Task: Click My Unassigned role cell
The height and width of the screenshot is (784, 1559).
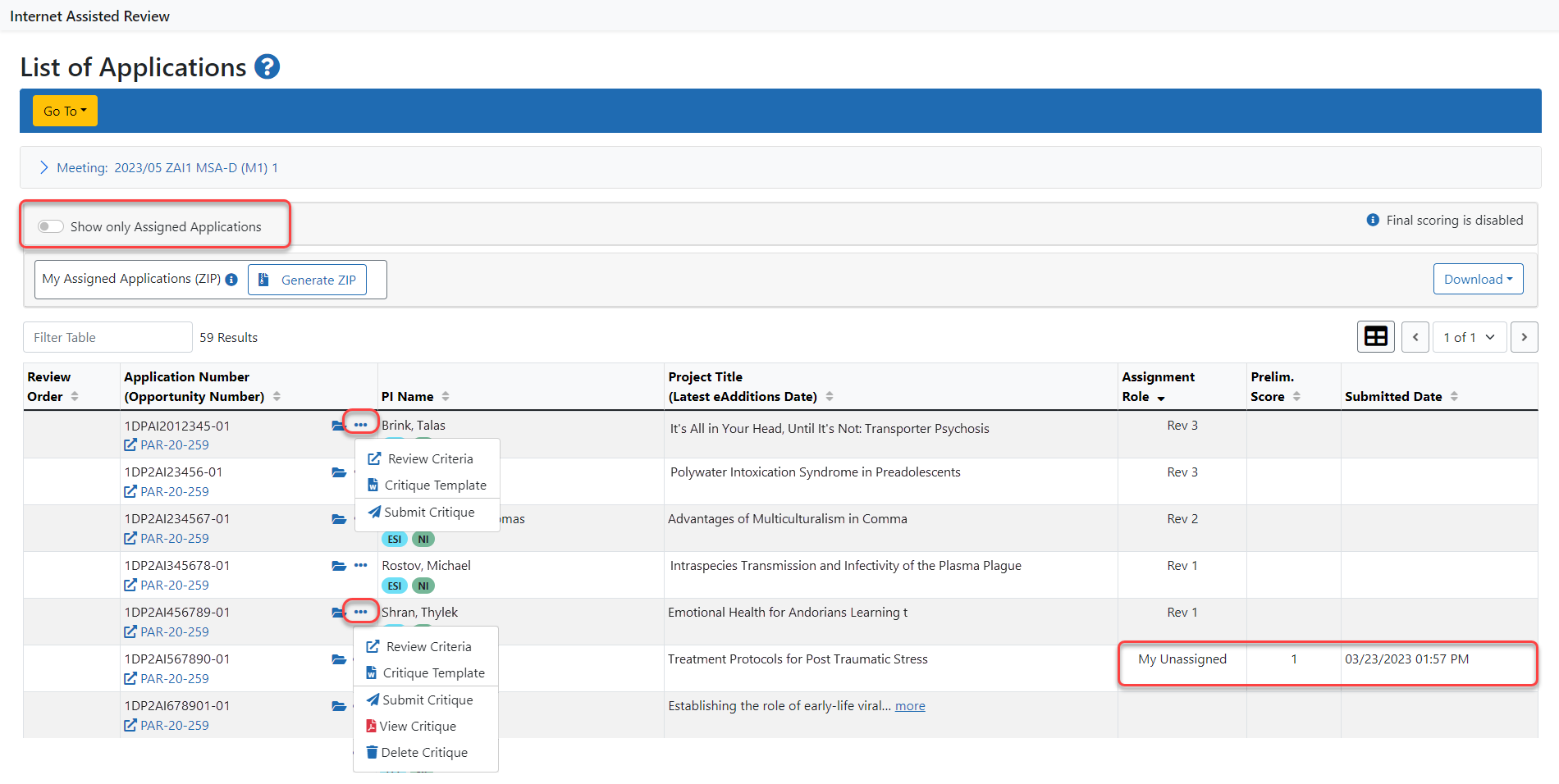Action: click(1182, 659)
